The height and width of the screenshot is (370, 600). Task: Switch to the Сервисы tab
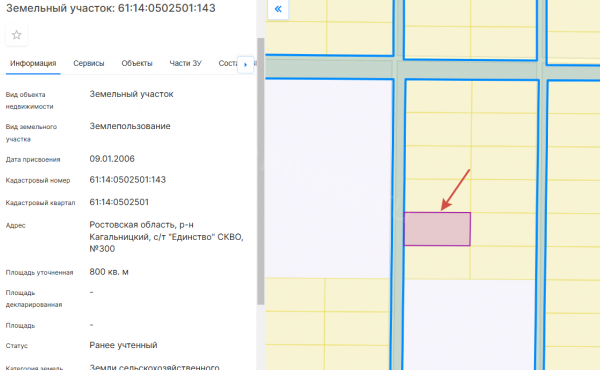pyautogui.click(x=89, y=64)
